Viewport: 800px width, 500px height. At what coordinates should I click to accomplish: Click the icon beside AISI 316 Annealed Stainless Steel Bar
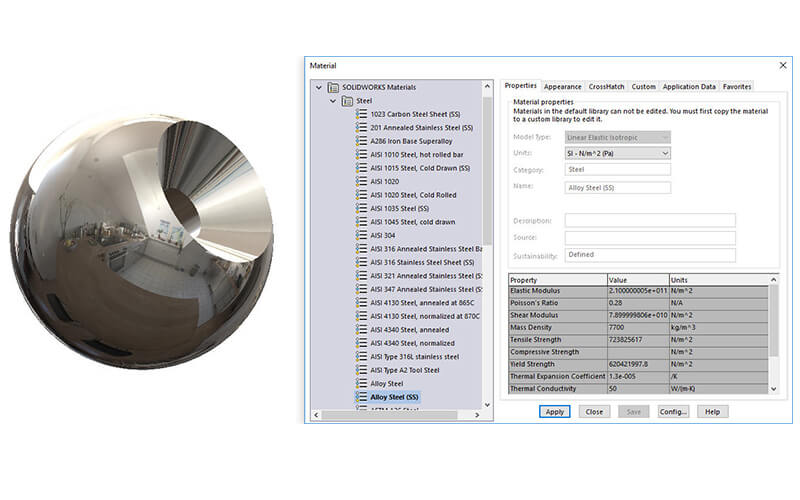coord(361,249)
